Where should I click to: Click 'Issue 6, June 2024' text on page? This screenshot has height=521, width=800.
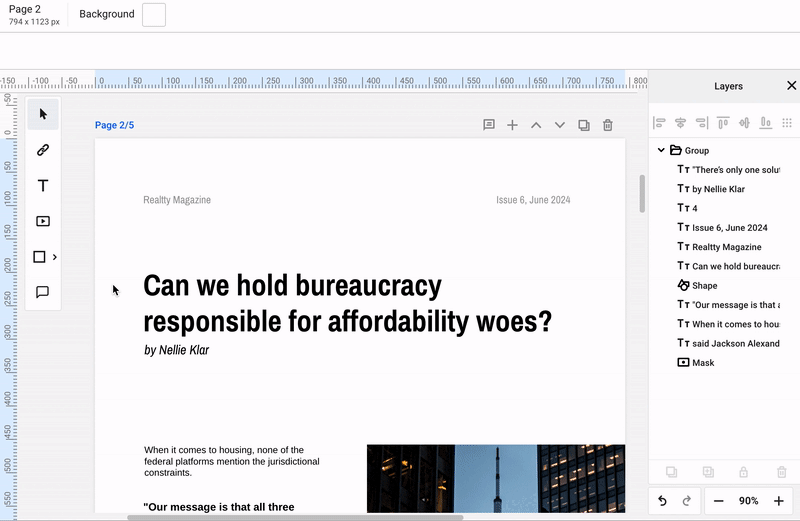533,200
